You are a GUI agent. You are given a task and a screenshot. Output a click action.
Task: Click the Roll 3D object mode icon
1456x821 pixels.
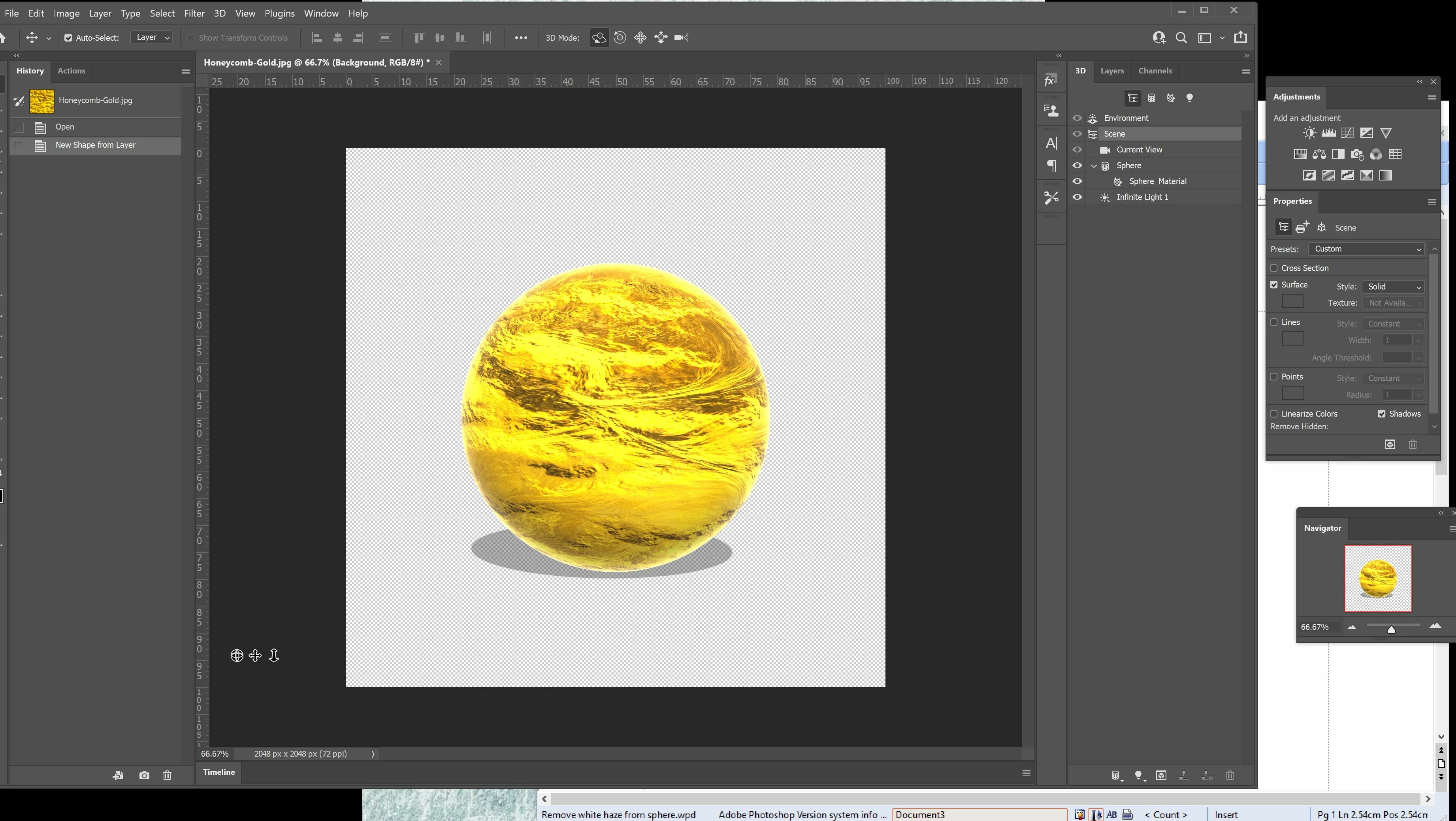620,38
